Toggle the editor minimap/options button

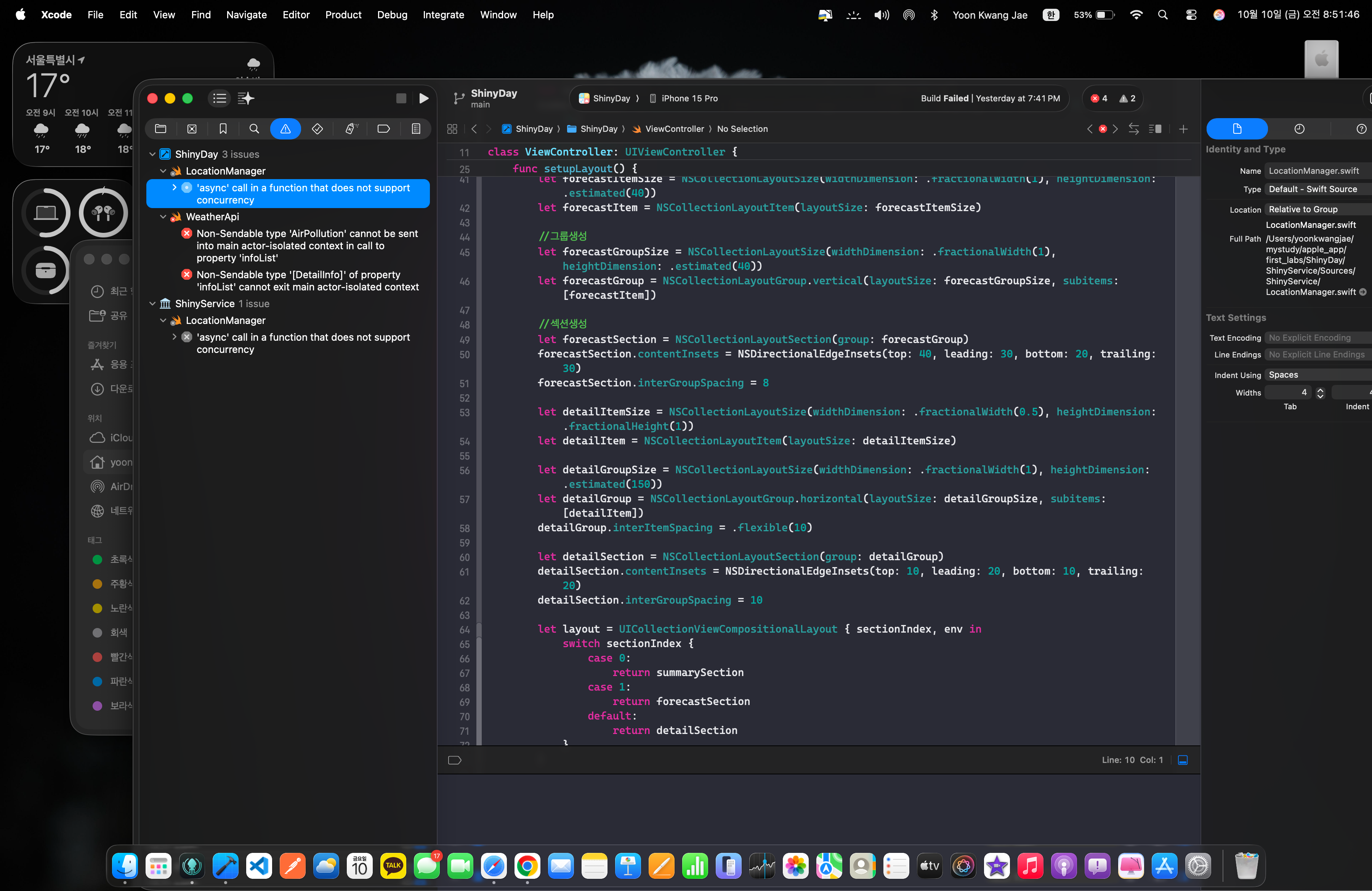click(x=1155, y=129)
